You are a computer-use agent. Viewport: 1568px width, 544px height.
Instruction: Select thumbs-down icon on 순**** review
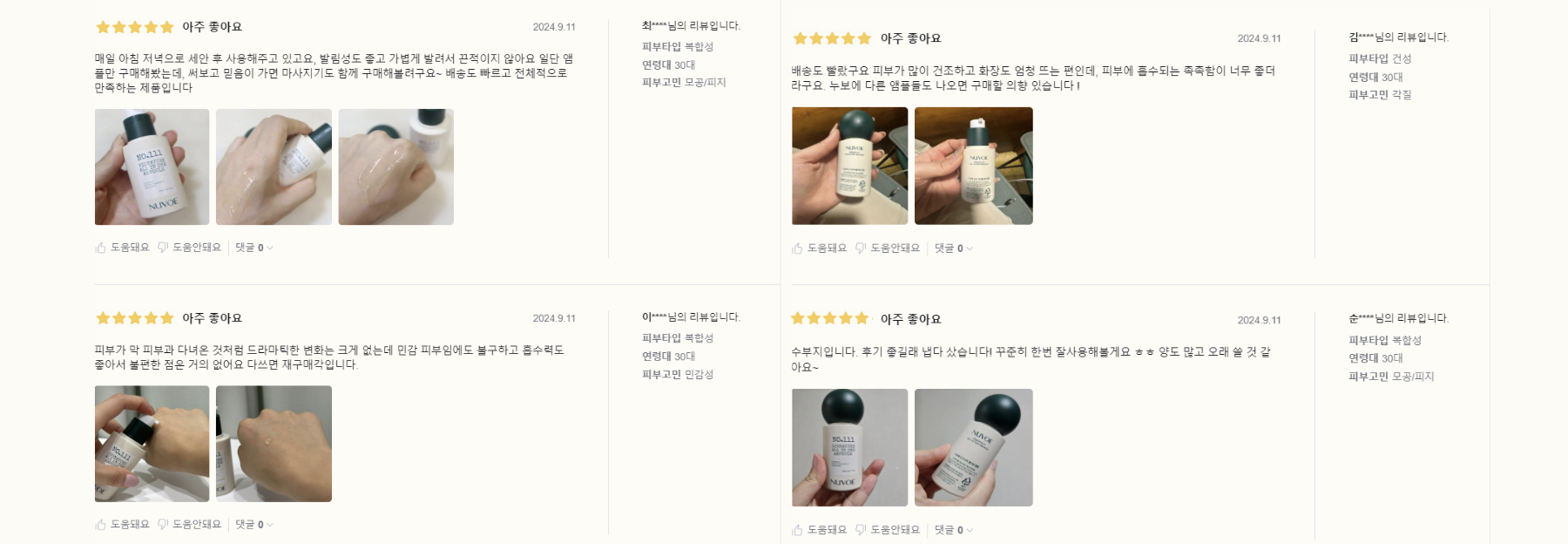(861, 530)
